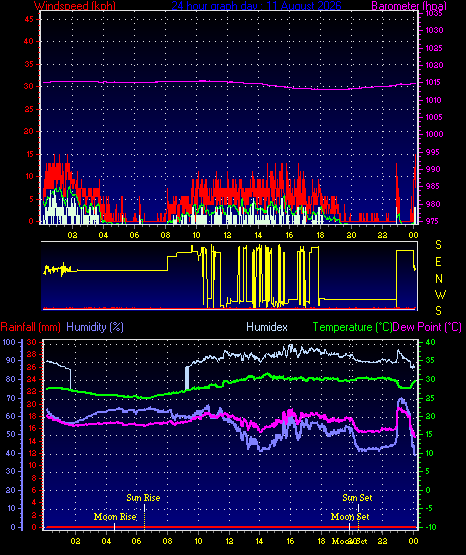466x555 pixels.
Task: Click the Sun Set marker label
Action: click(357, 498)
